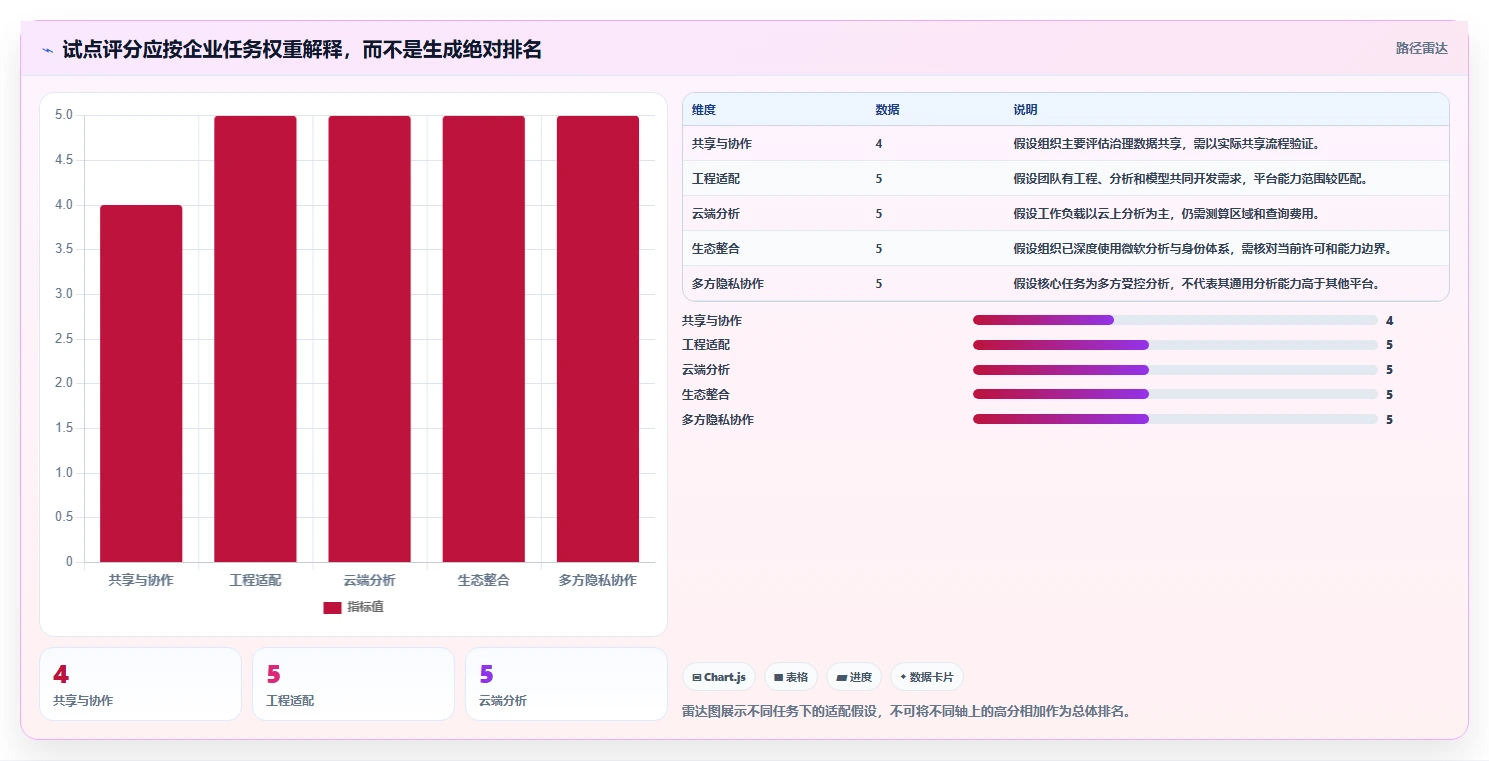Click the 工程适配 progress bar
Screen dimensions: 1489x761
1175,345
